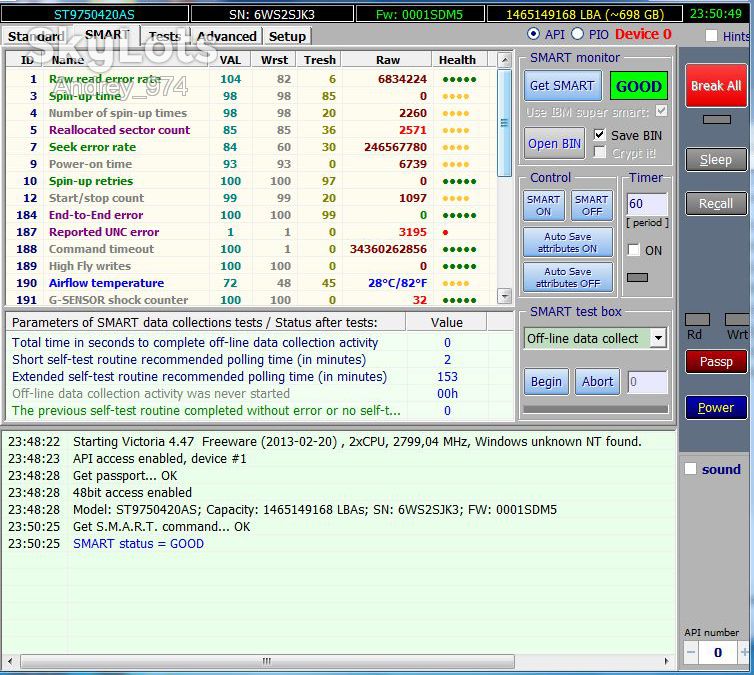
Task: Click the log horizontal scrollbar thumb
Action: click(267, 661)
